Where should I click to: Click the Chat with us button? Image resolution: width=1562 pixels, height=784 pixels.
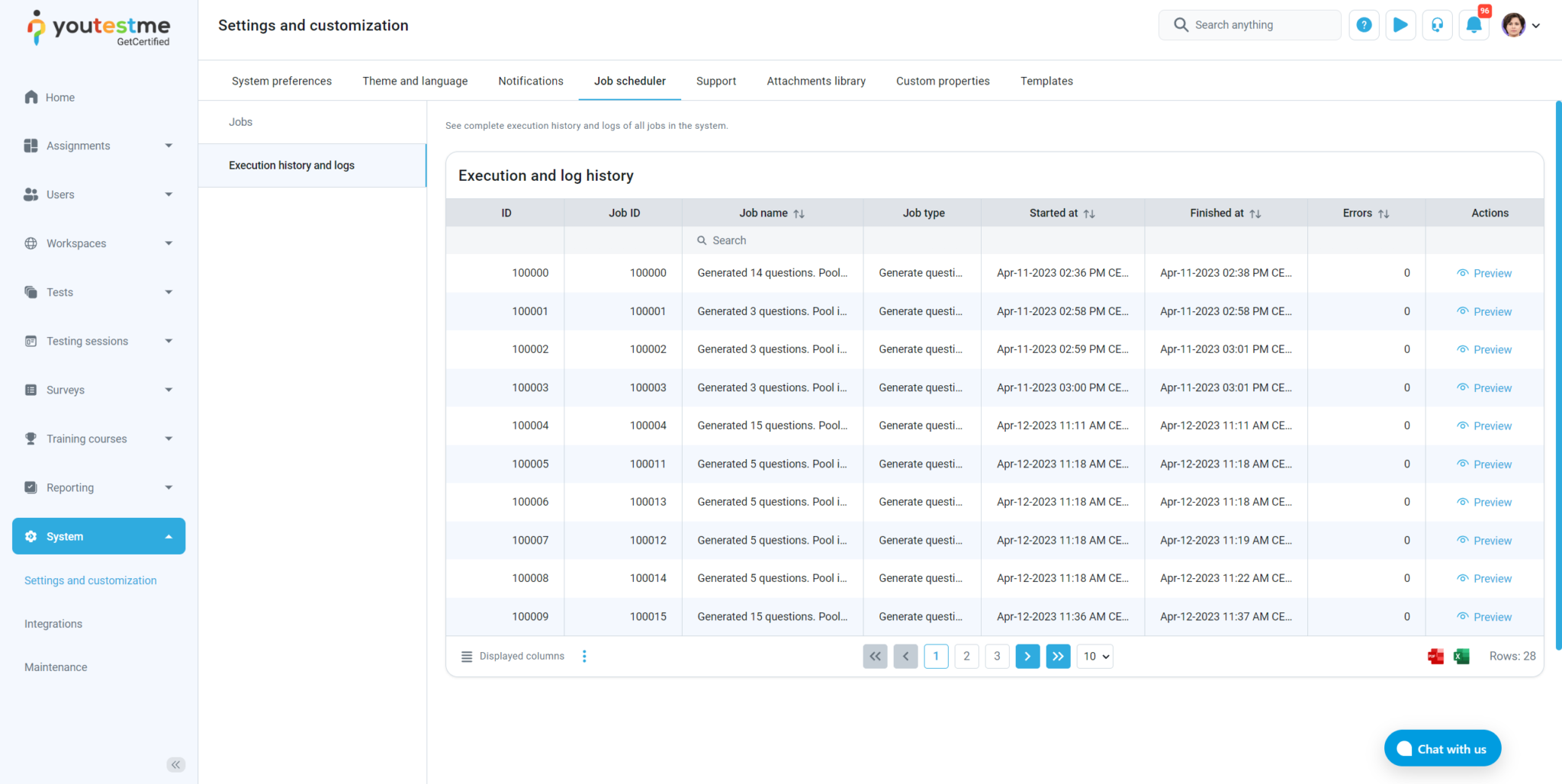point(1442,749)
